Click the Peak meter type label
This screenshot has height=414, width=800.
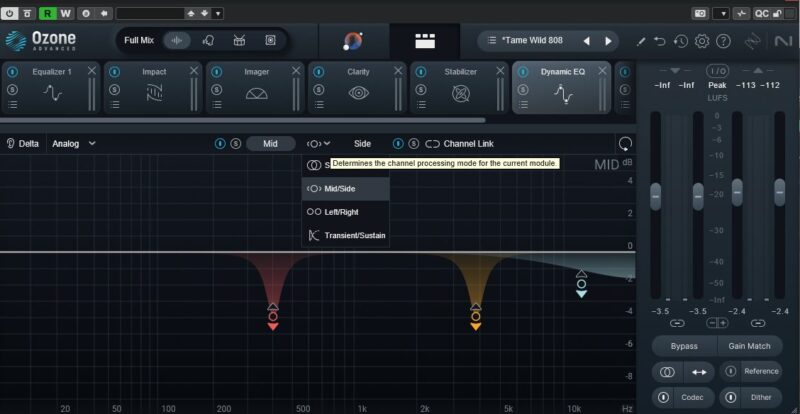point(717,85)
